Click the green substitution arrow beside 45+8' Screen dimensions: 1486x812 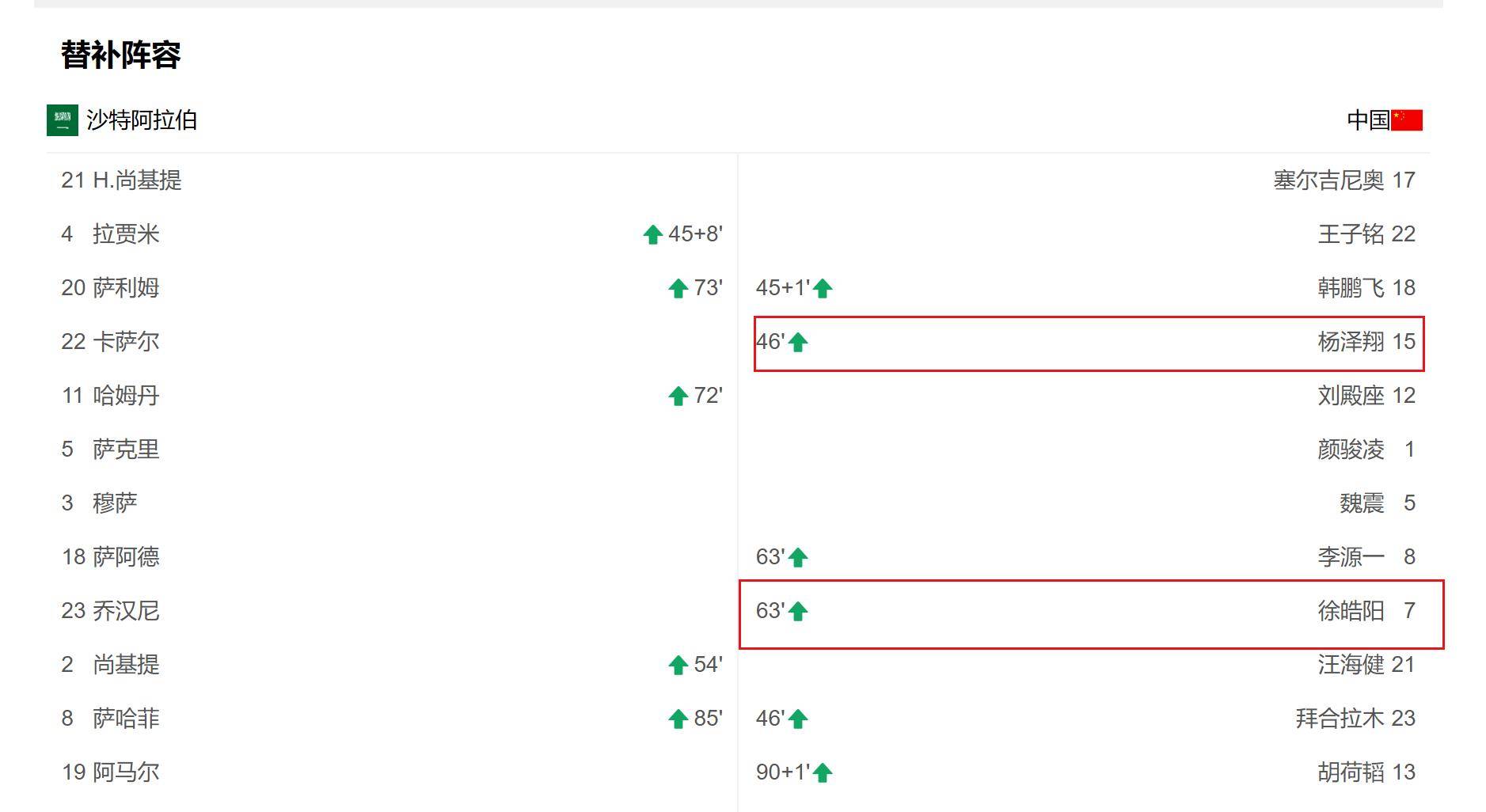pyautogui.click(x=653, y=234)
